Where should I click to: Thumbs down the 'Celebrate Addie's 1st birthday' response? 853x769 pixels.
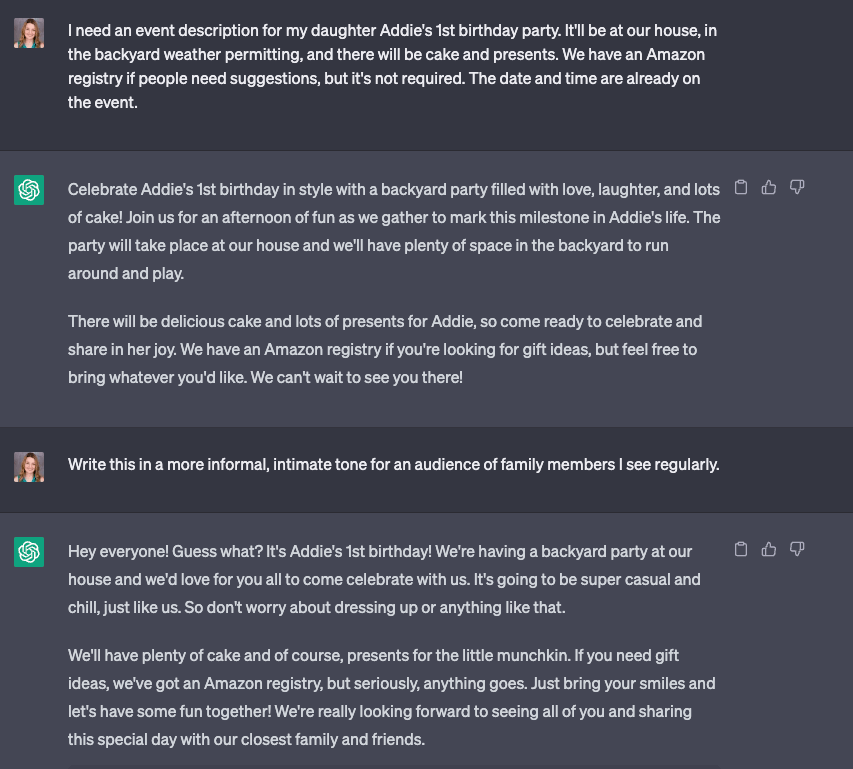[x=797, y=187]
